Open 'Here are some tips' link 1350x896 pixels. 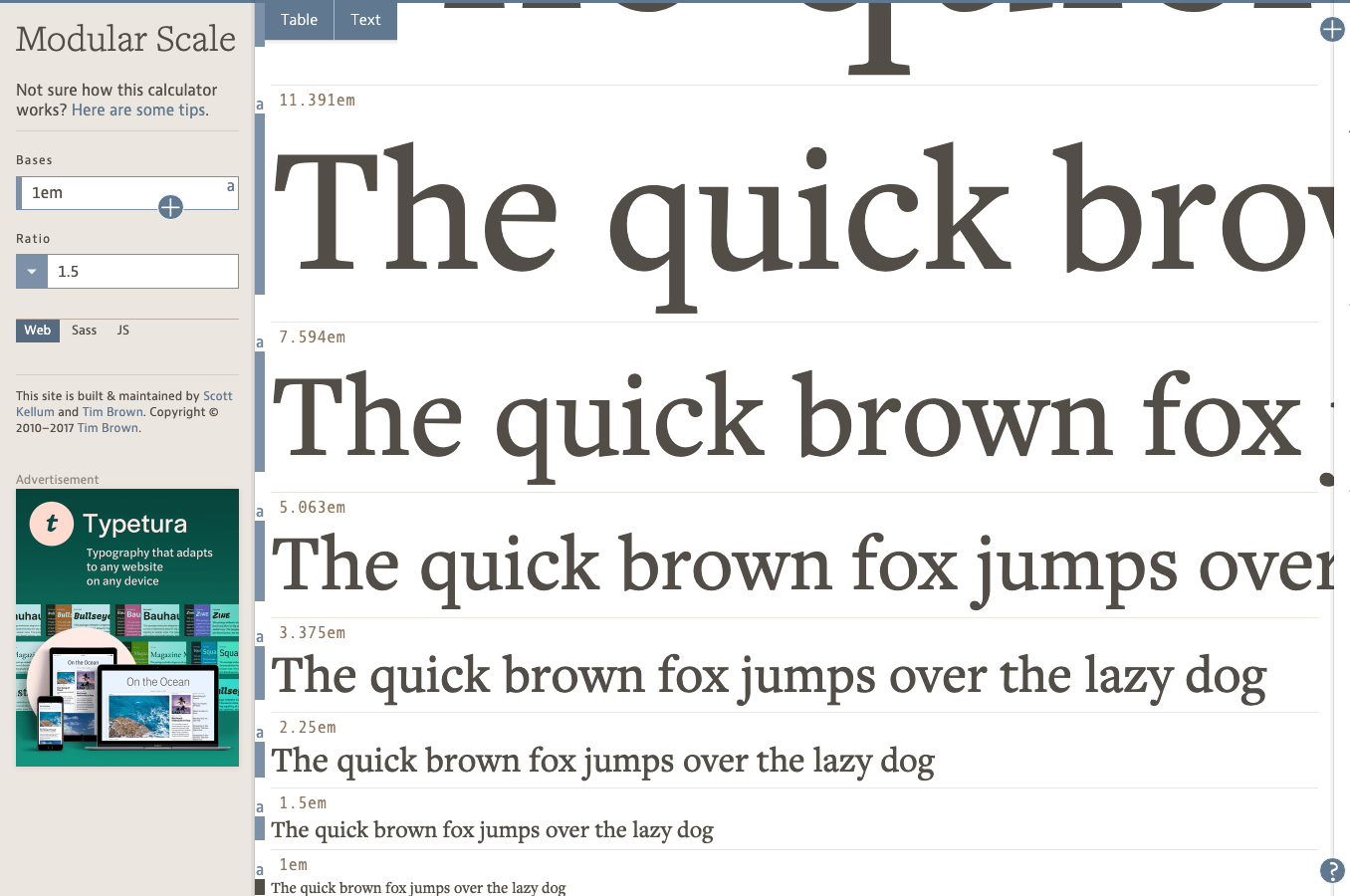138,111
